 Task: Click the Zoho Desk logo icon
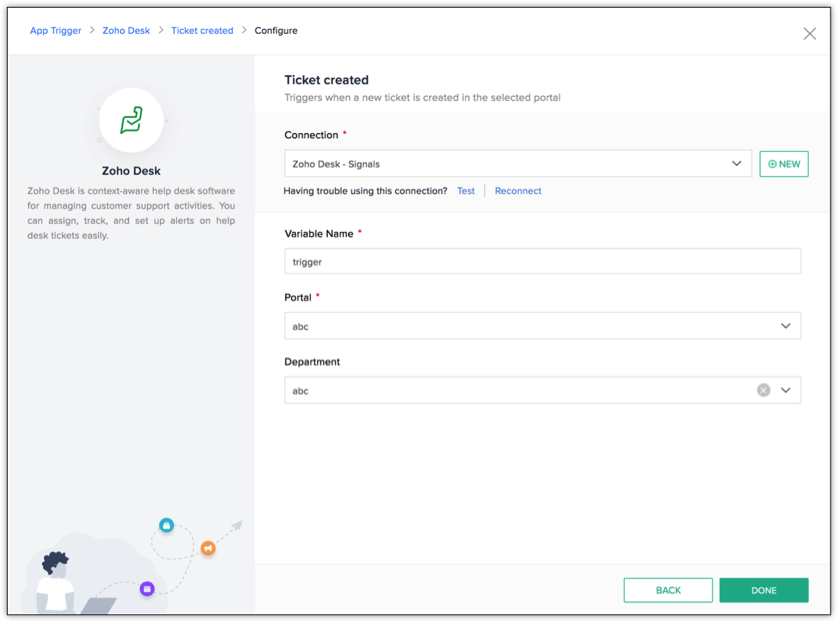(x=131, y=120)
